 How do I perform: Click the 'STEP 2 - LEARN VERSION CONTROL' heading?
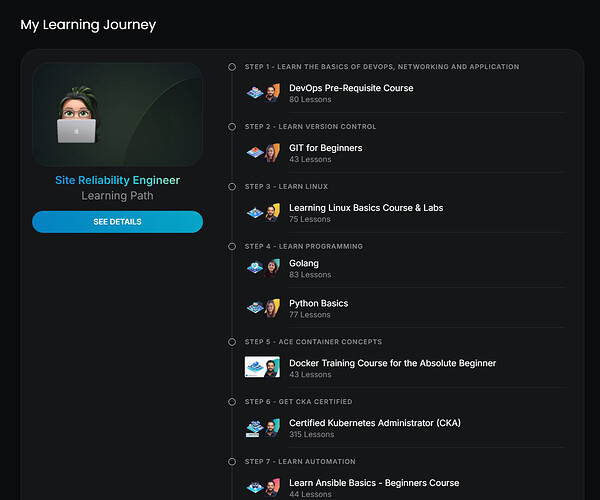(310, 127)
